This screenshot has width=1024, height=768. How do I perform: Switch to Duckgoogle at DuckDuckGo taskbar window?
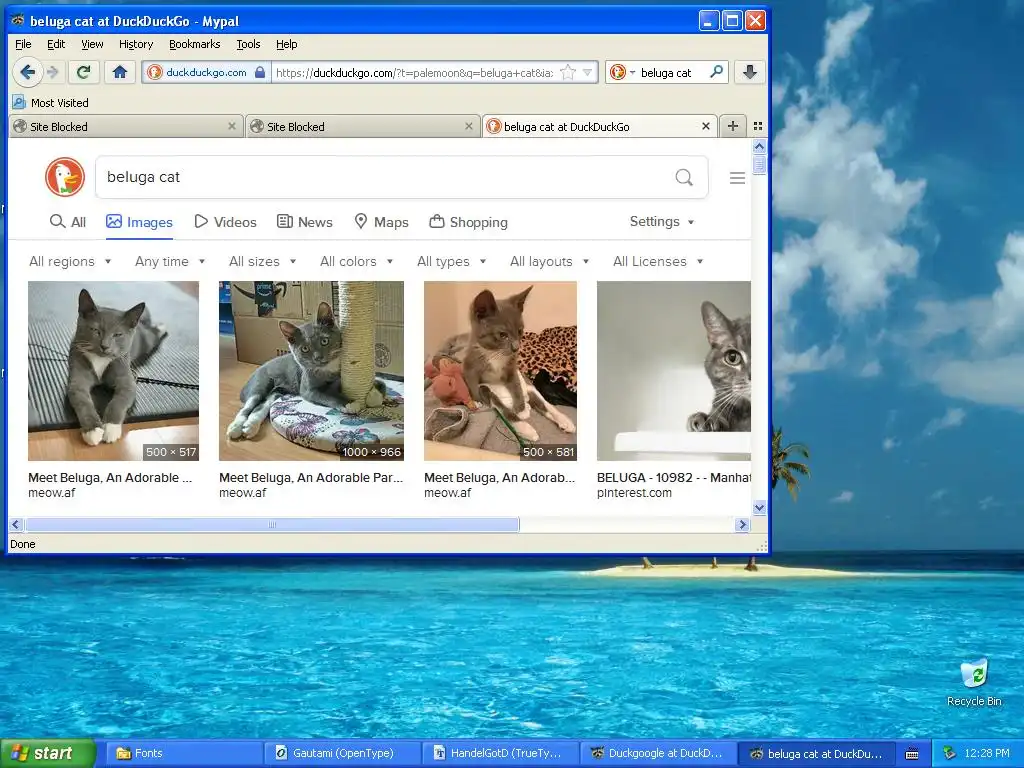[x=660, y=753]
